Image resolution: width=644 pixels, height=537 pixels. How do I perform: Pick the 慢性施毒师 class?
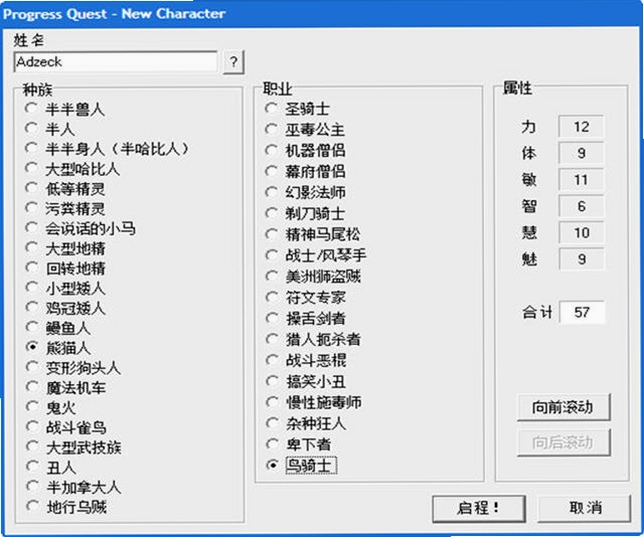click(312, 402)
